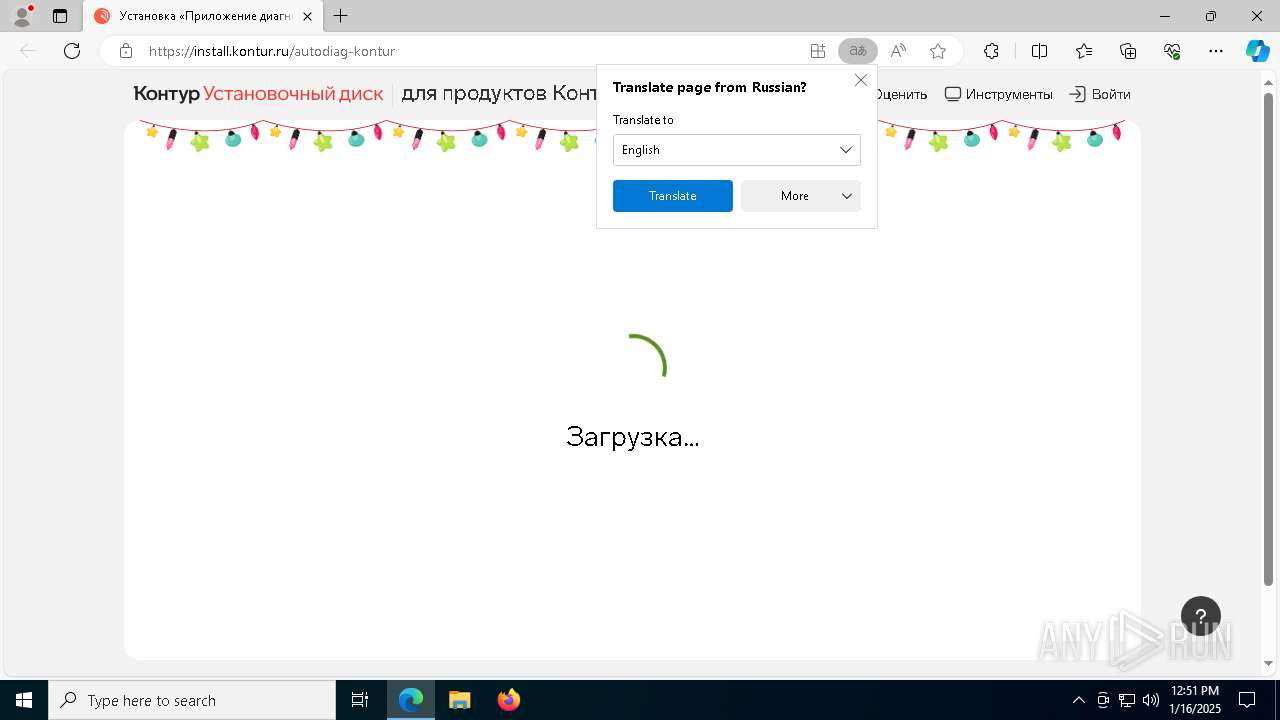
Task: Open Collections panel
Action: click(1128, 51)
